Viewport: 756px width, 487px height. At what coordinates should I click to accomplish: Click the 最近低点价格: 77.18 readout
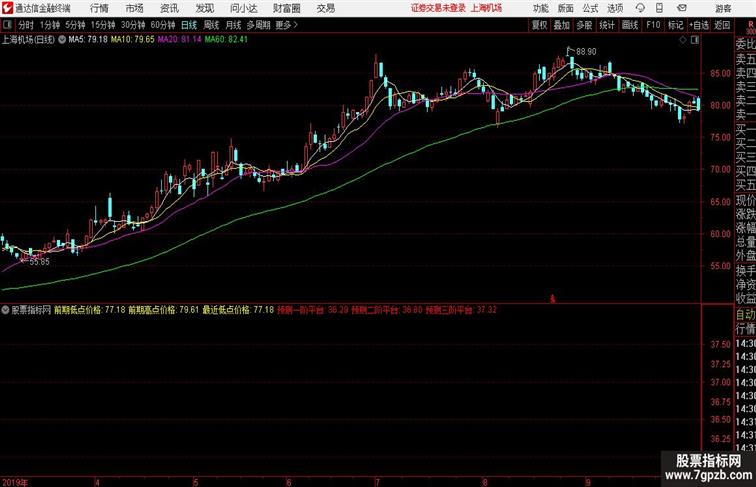(238, 310)
